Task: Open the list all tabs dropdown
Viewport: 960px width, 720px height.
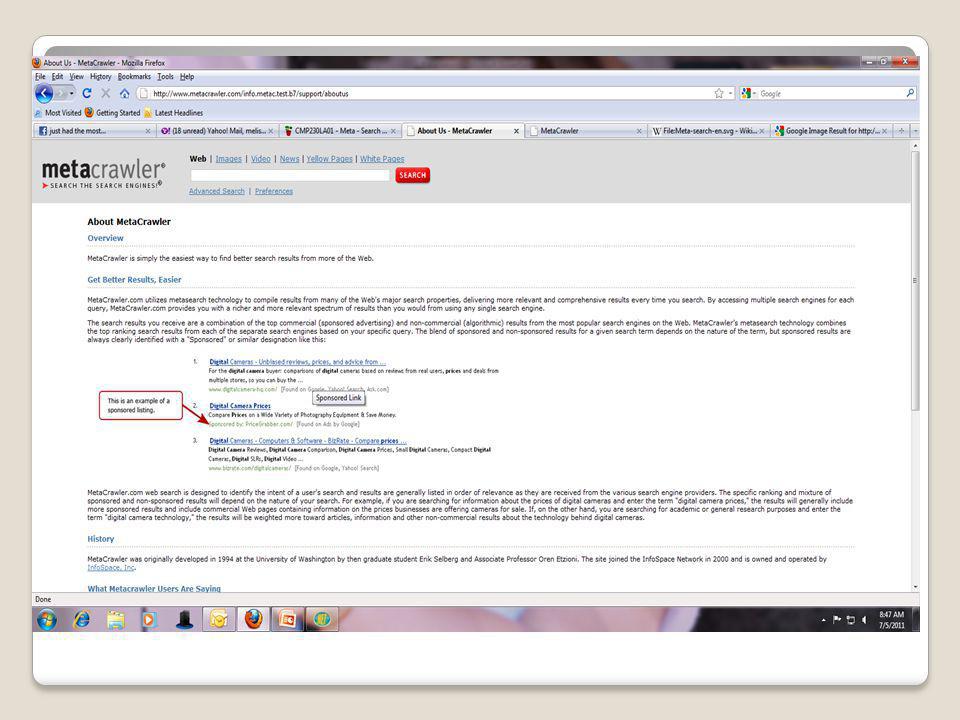Action: point(915,131)
